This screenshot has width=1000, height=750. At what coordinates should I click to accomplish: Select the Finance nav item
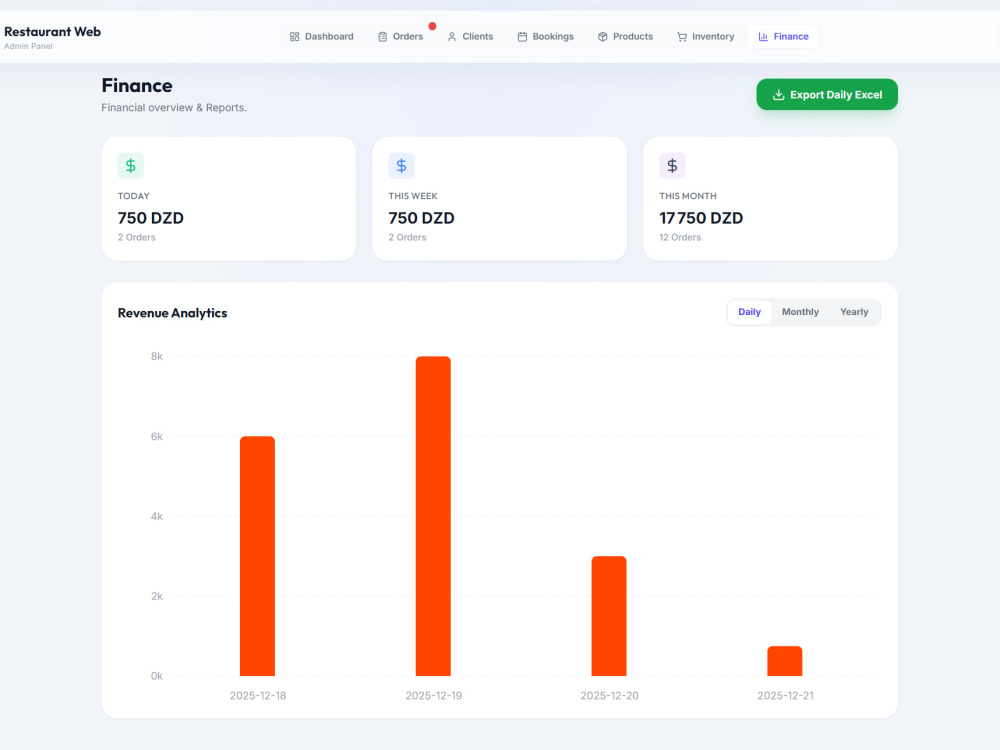tap(783, 37)
